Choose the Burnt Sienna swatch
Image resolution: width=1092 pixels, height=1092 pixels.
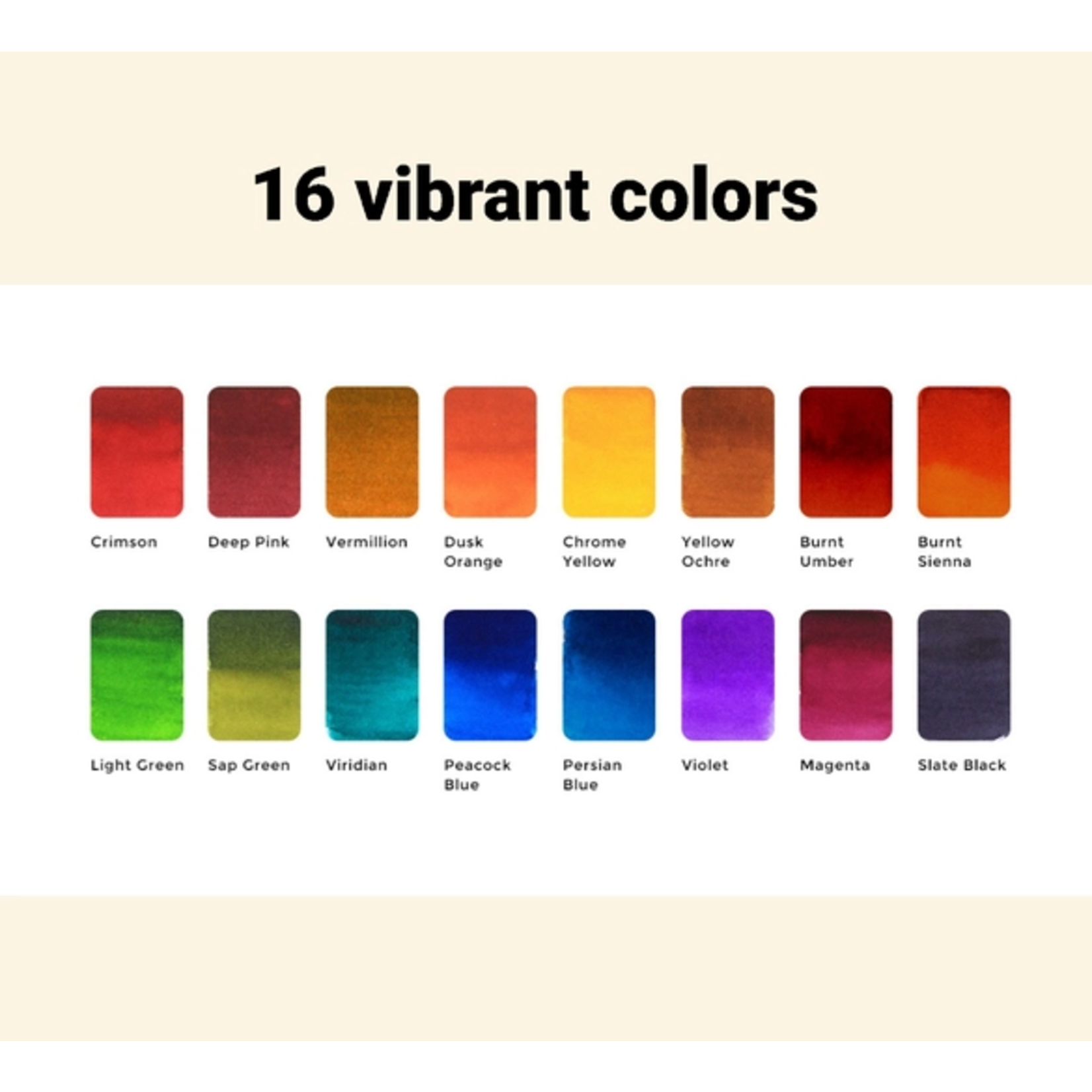964,451
